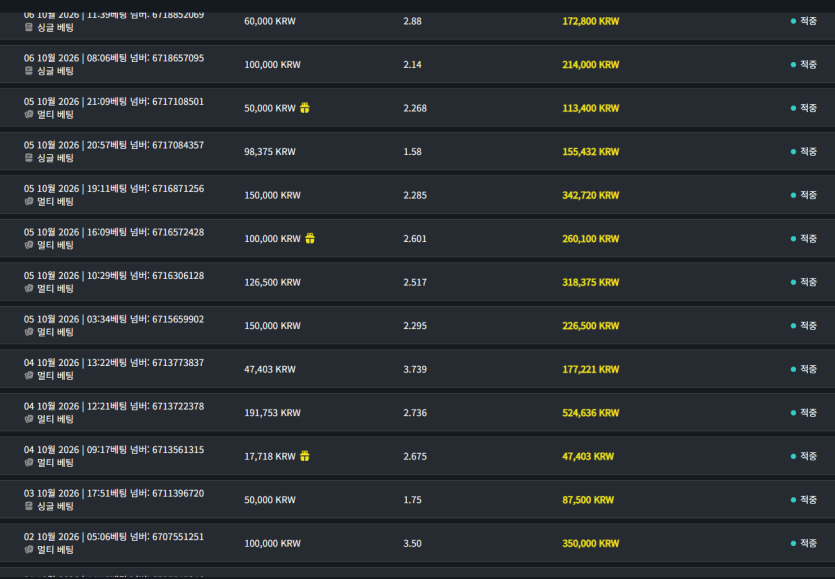Click the gift icon beside the 17,718 KRW stake
835x579 pixels.
pos(305,456)
